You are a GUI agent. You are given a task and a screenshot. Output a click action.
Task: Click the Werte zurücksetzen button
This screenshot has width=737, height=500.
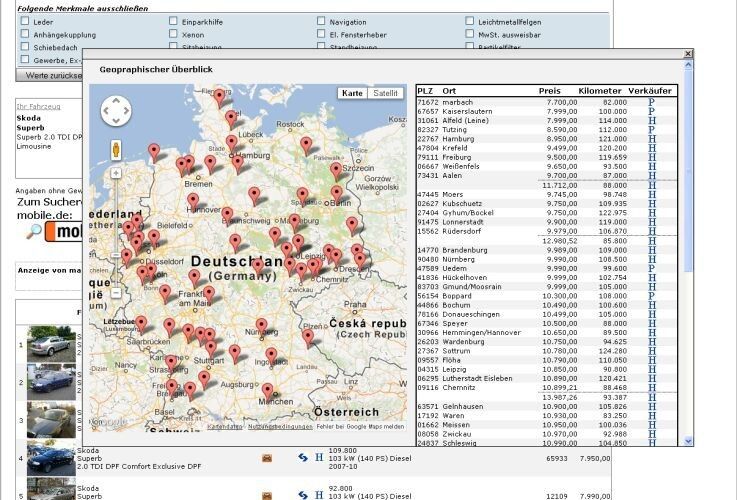coord(49,76)
